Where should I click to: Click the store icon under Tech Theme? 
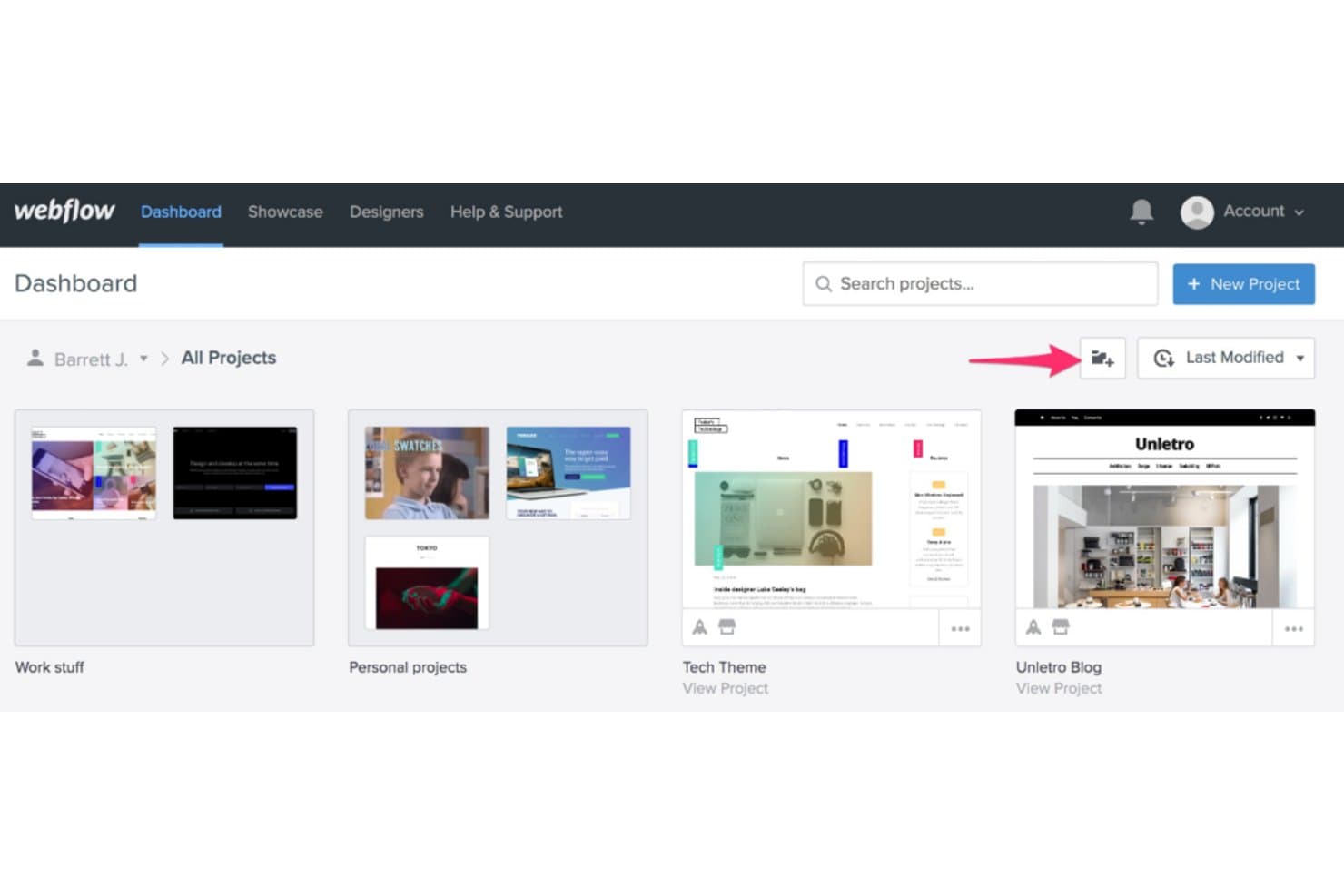point(727,626)
